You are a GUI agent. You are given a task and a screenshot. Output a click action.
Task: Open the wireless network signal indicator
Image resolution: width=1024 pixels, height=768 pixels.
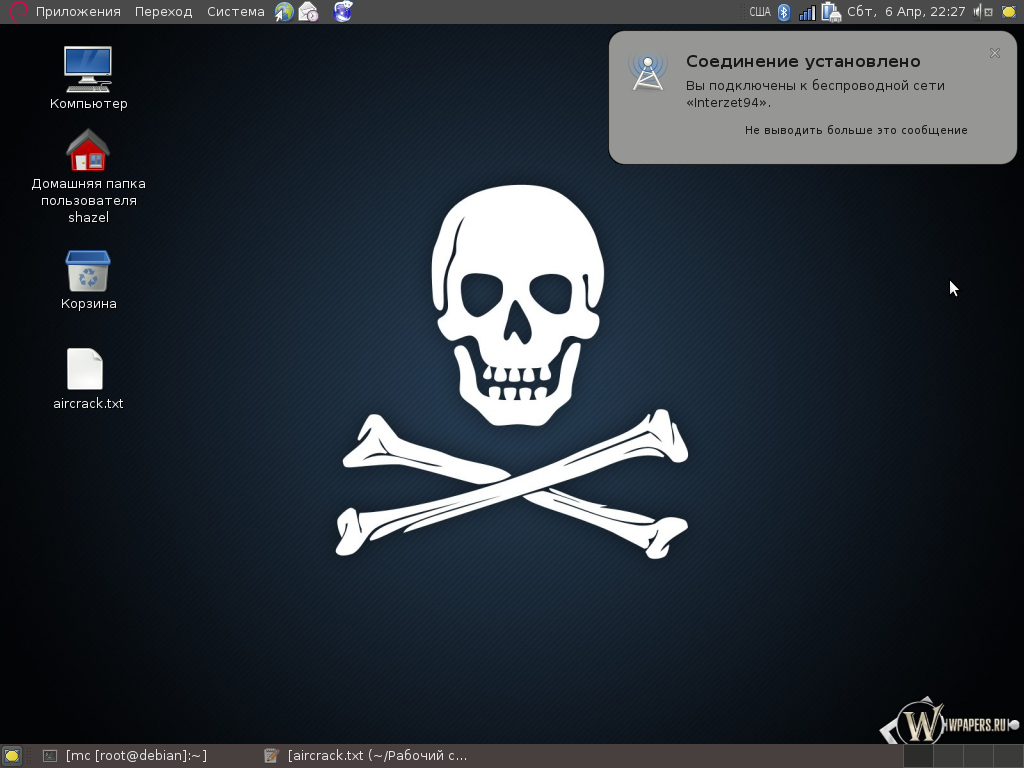point(807,12)
